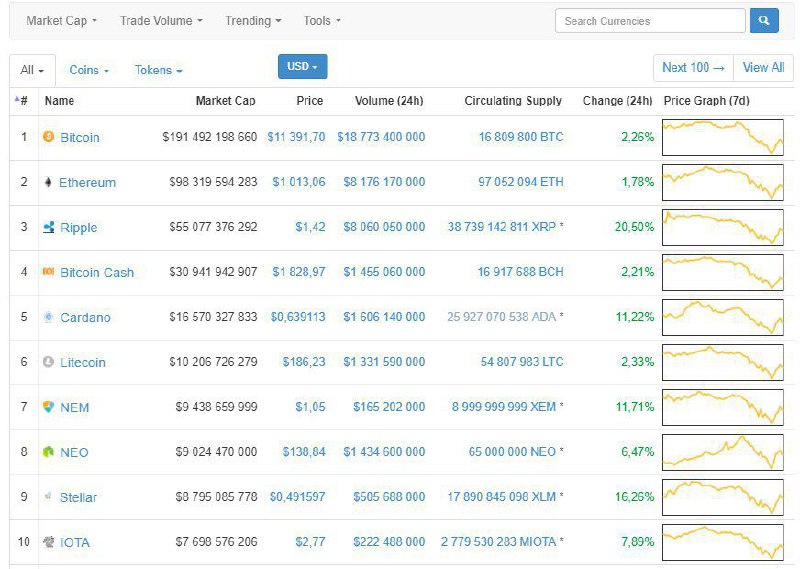800x569 pixels.
Task: Open the Ripple 7d price graph
Action: (722, 227)
